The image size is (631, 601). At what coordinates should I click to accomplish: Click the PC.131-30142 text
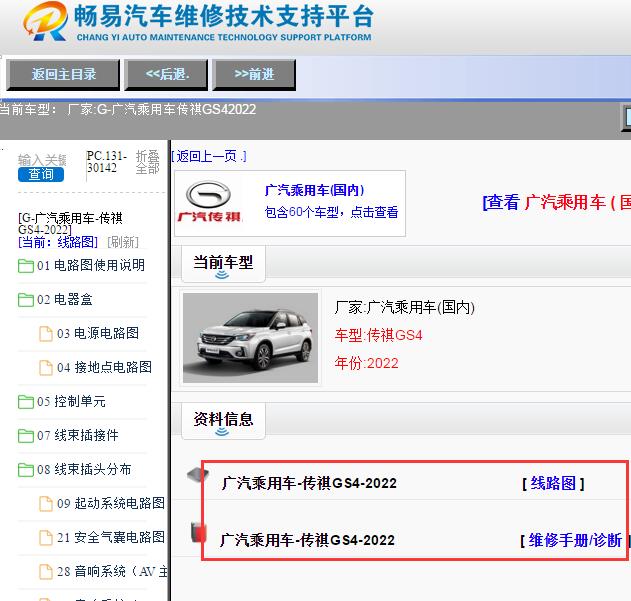[x=107, y=162]
